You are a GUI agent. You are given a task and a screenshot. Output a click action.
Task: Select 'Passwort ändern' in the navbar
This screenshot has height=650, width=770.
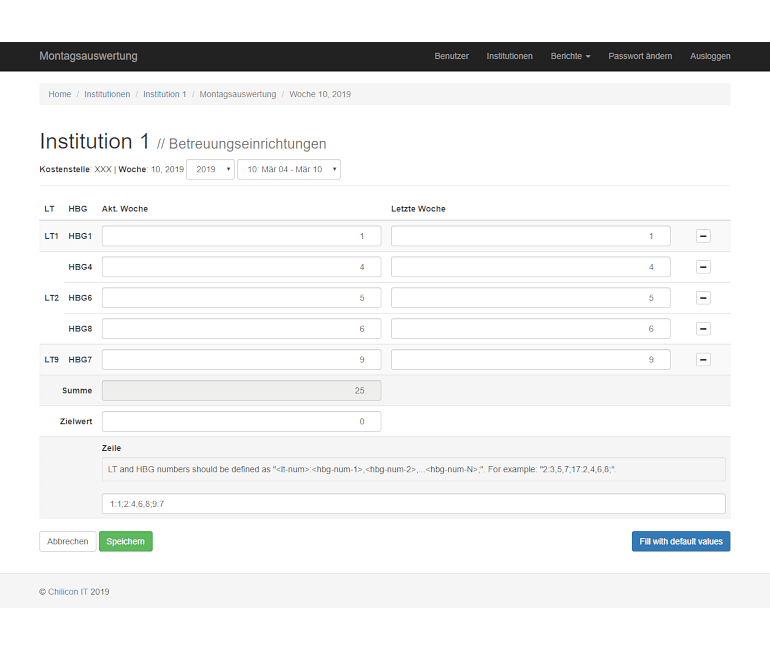[640, 56]
